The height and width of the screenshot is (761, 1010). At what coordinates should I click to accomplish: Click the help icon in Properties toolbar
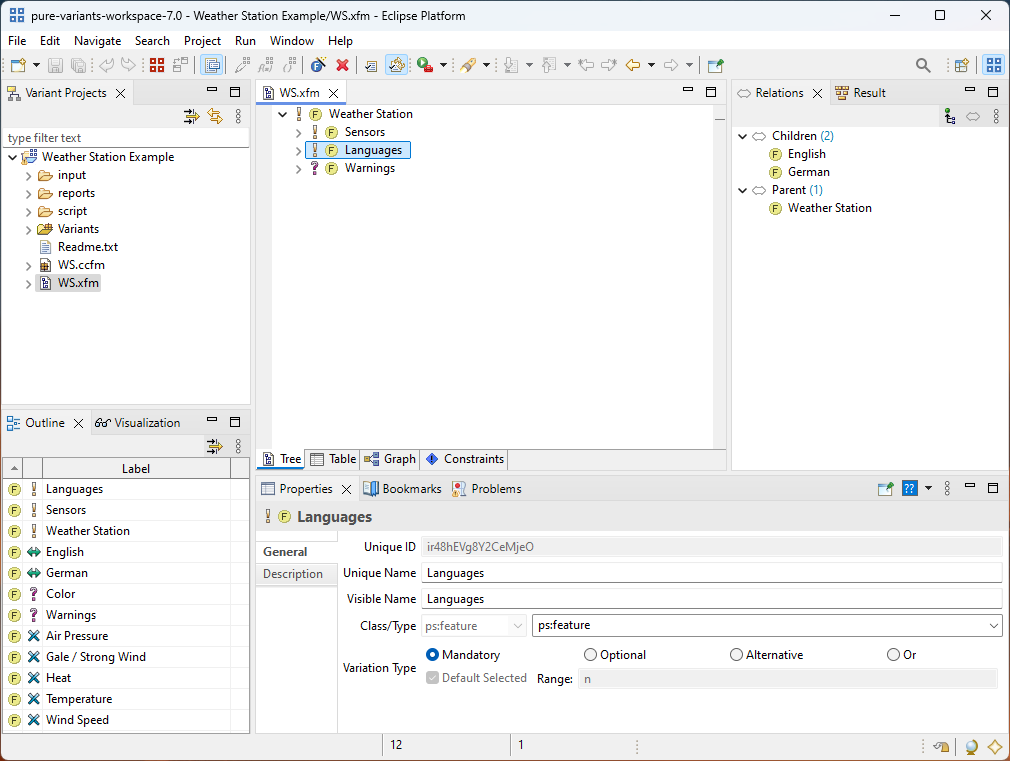[x=909, y=489]
